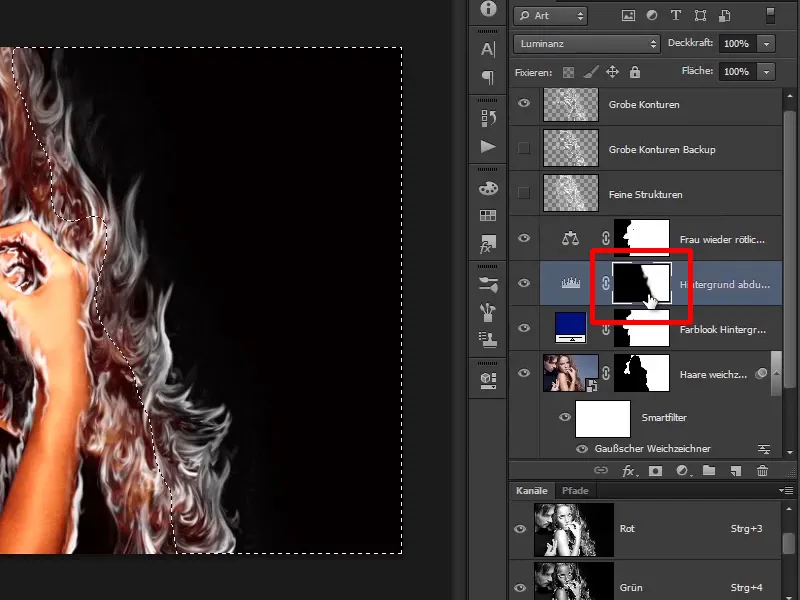
Task: Create new adjustment layer half-circle icon
Action: pyautogui.click(x=683, y=470)
